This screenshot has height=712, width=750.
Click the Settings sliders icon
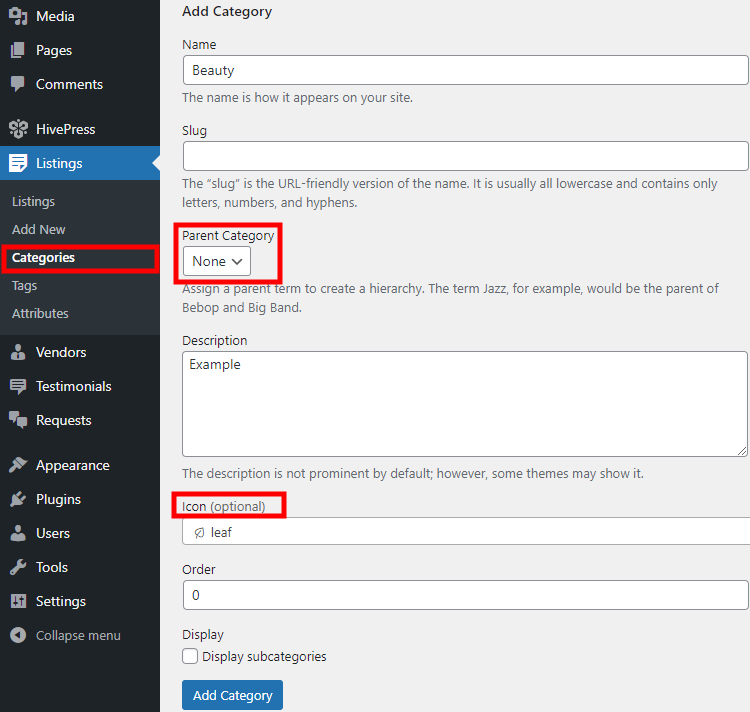coord(18,601)
